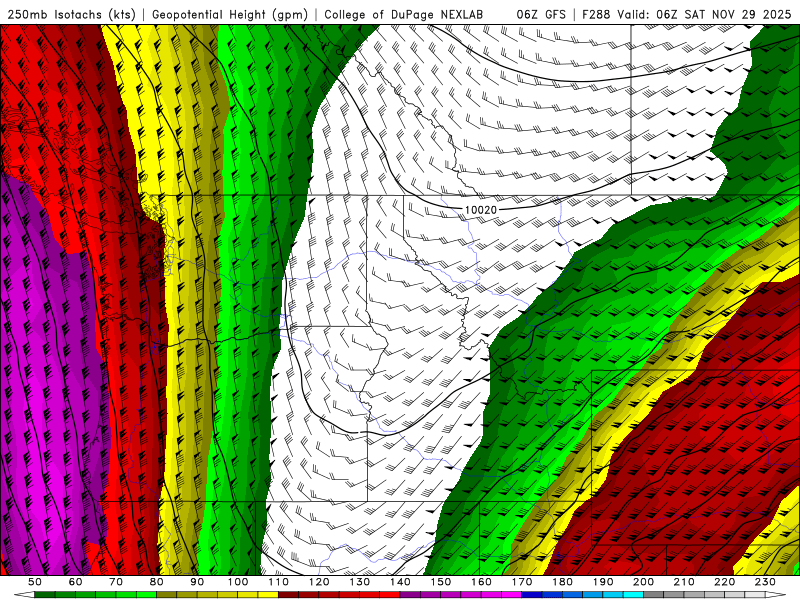Image resolution: width=800 pixels, height=600 pixels.
Task: Select the 170 color scale number
Action: point(522,582)
